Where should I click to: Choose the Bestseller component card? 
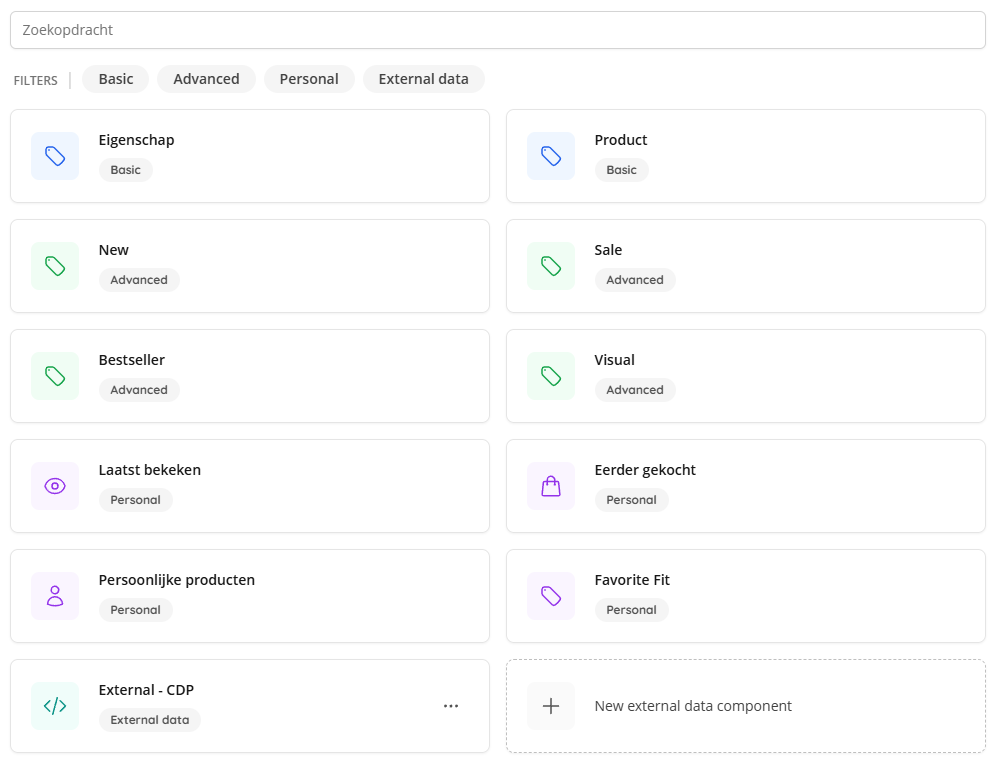[x=250, y=376]
